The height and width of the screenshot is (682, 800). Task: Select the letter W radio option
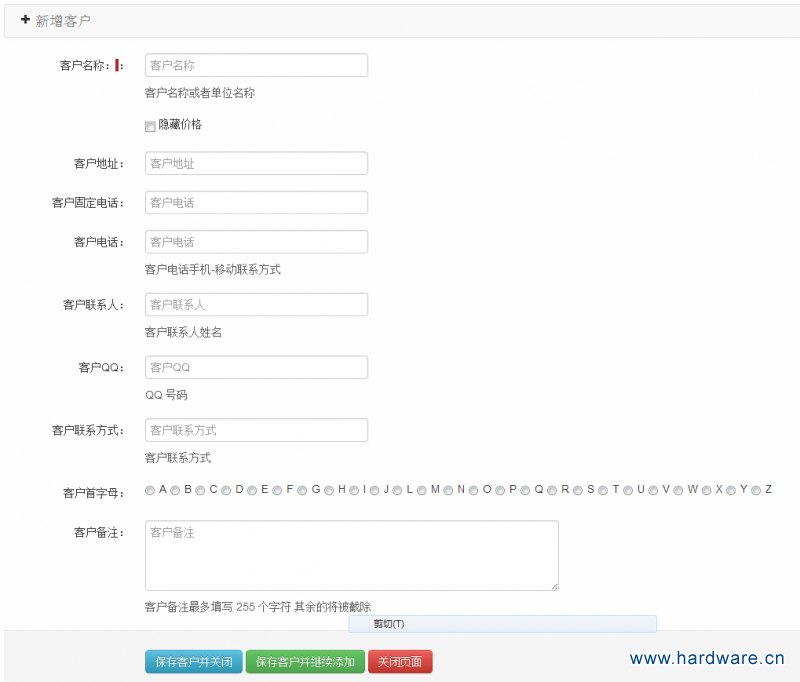point(679,490)
